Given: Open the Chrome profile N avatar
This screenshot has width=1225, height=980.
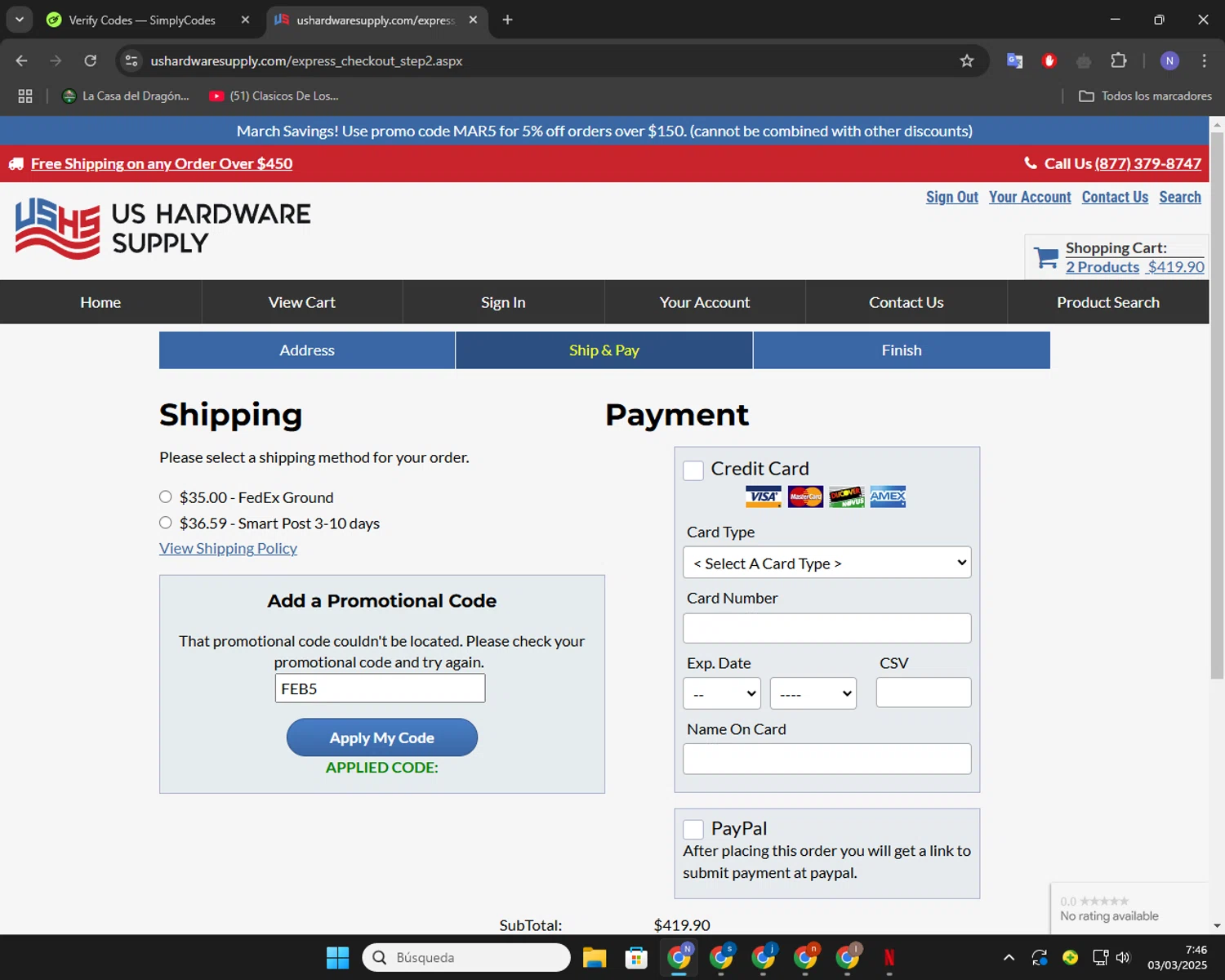Looking at the screenshot, I should click(1169, 60).
